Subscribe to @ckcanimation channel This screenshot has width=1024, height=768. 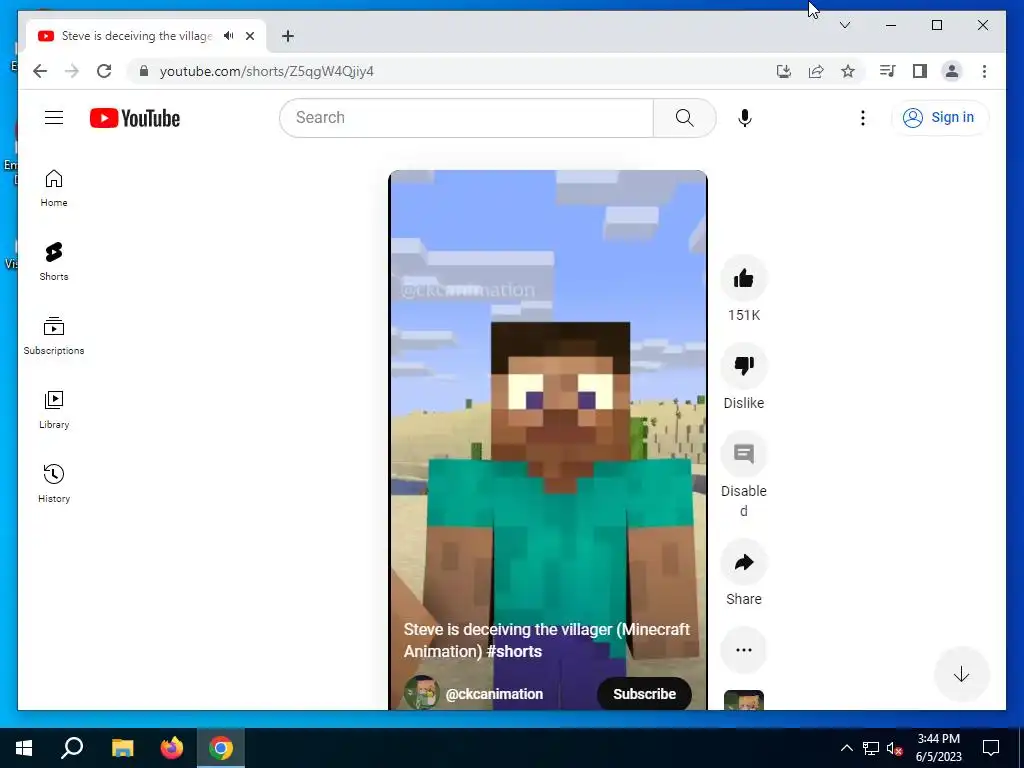pos(644,694)
